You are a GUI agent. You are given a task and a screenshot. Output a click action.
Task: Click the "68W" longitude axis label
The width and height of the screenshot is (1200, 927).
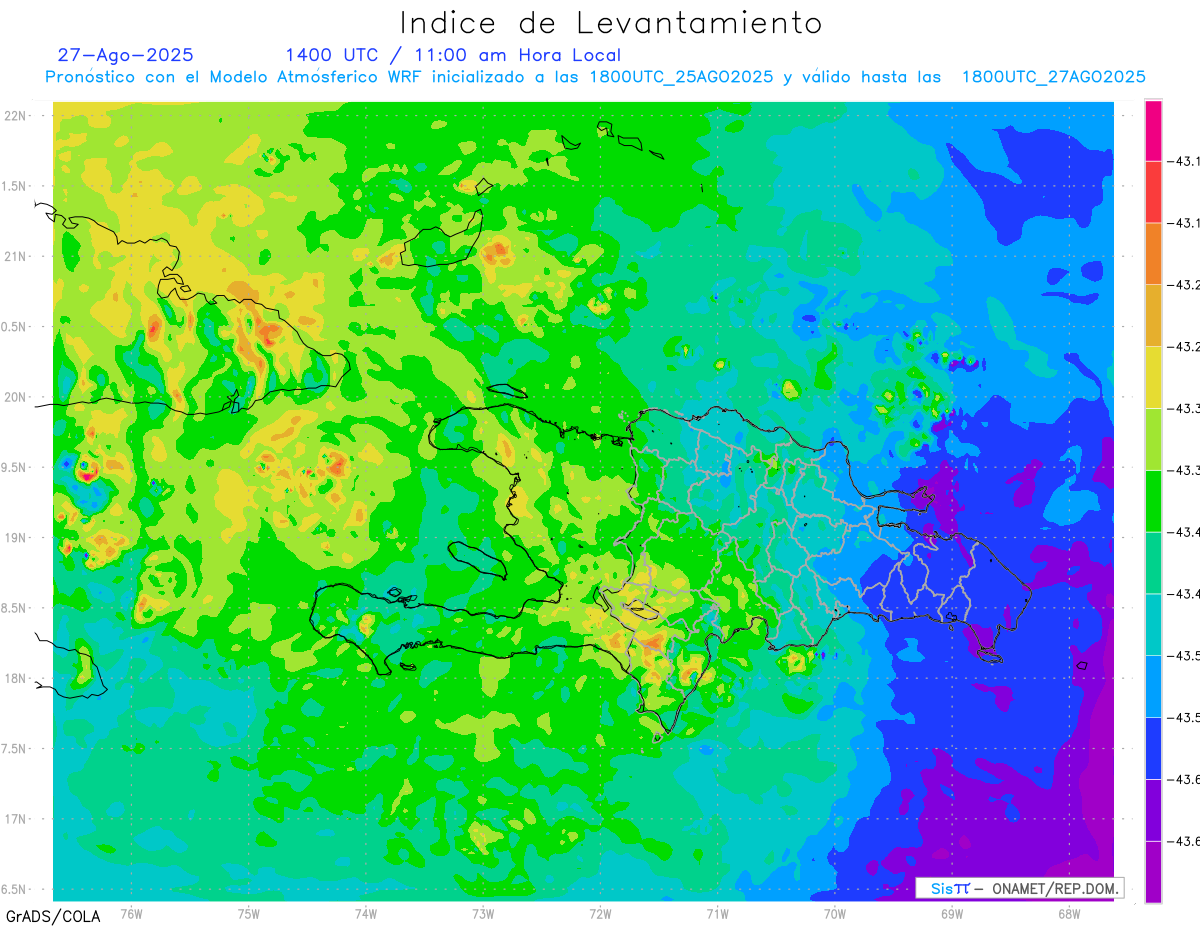[x=1069, y=914]
